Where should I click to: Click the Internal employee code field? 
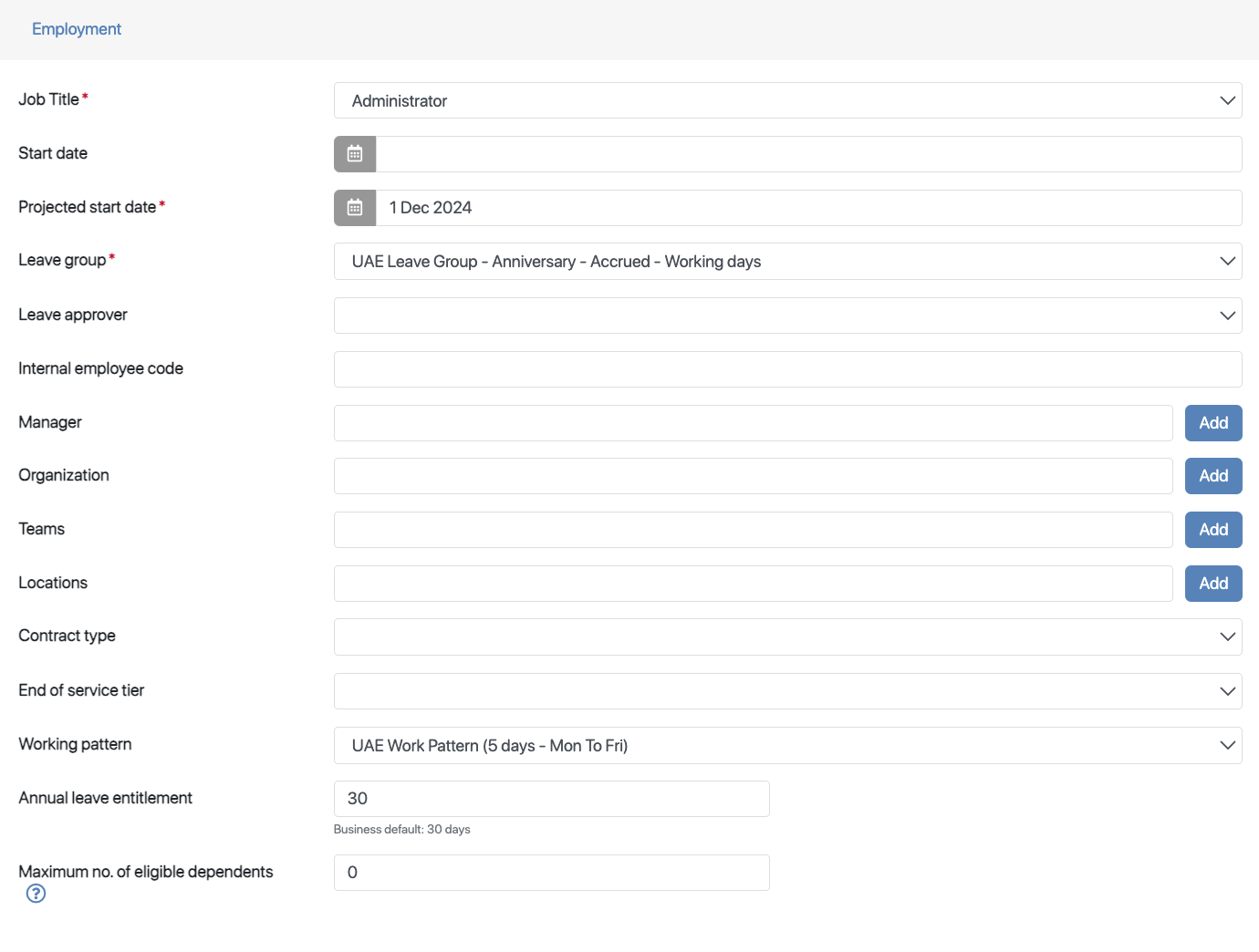pos(787,369)
